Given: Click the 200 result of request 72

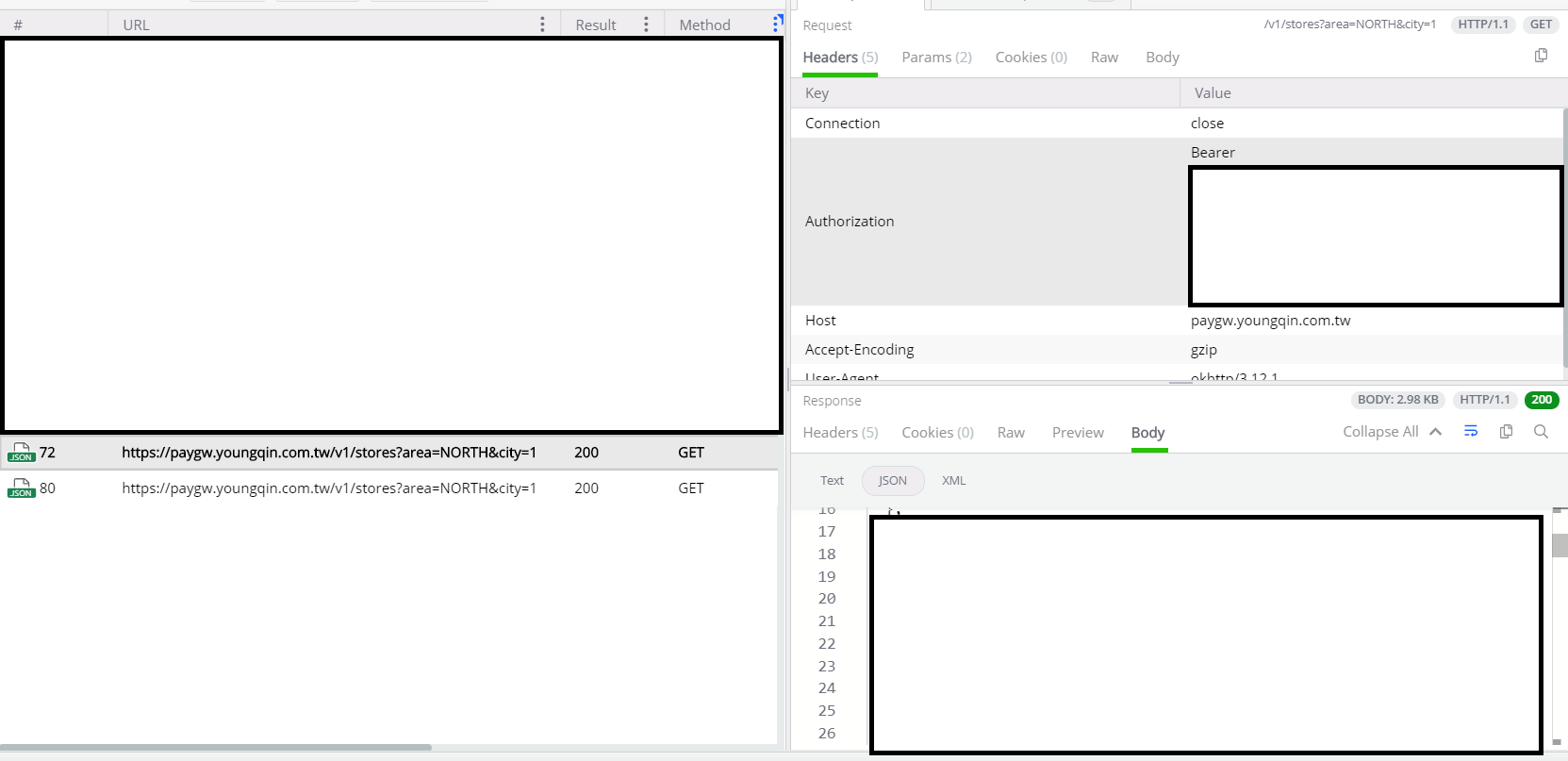Looking at the screenshot, I should 586,453.
